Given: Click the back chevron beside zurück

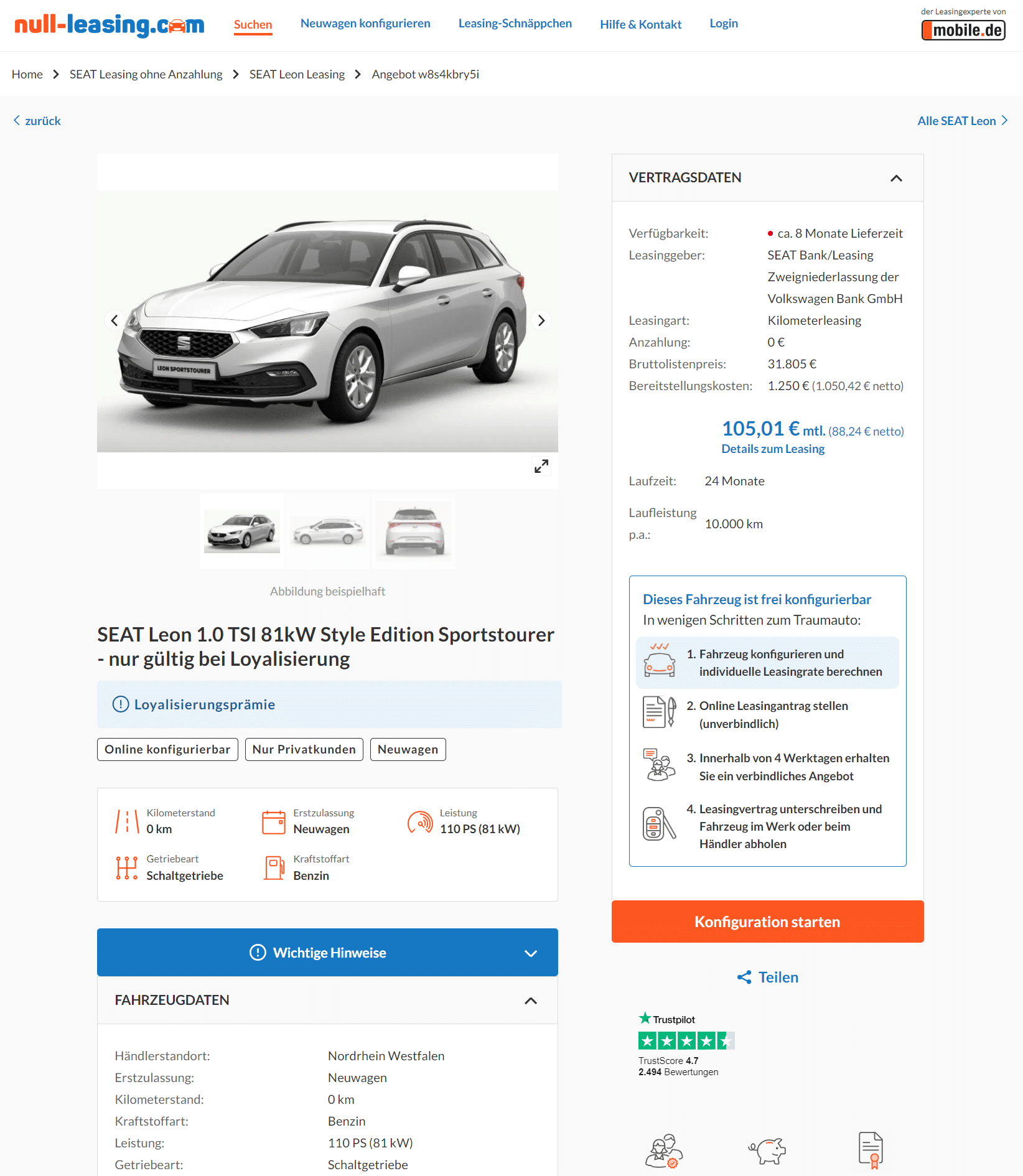Looking at the screenshot, I should 17,121.
